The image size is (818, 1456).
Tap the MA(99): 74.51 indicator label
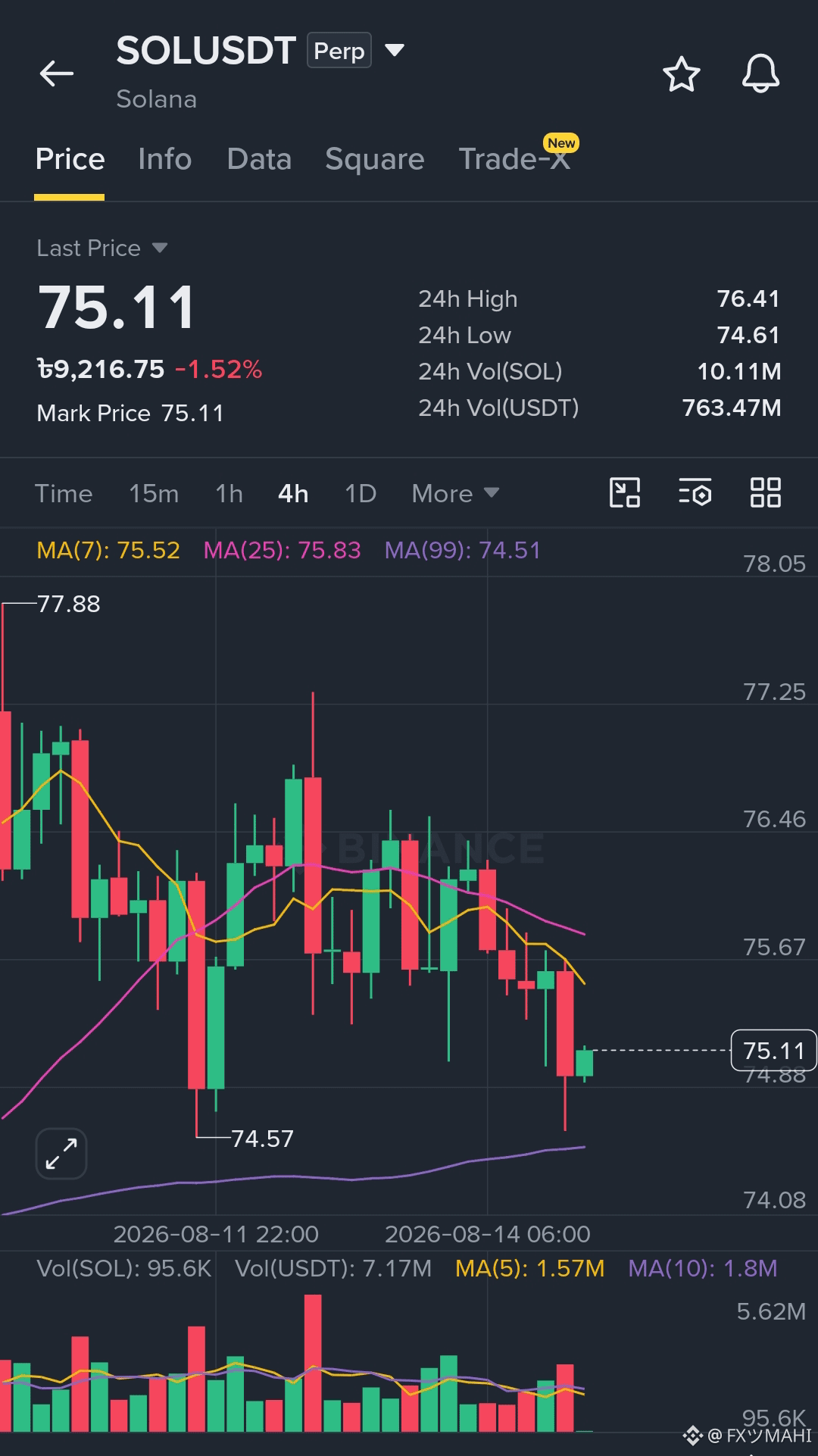463,550
